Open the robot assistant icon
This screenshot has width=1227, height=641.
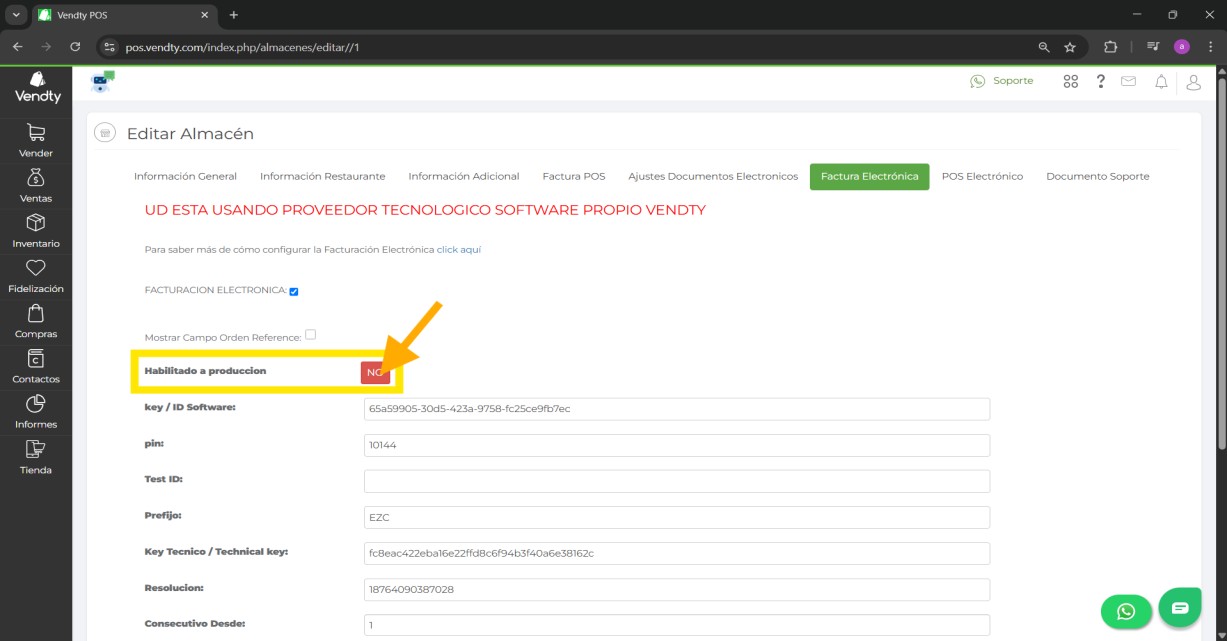[x=102, y=82]
